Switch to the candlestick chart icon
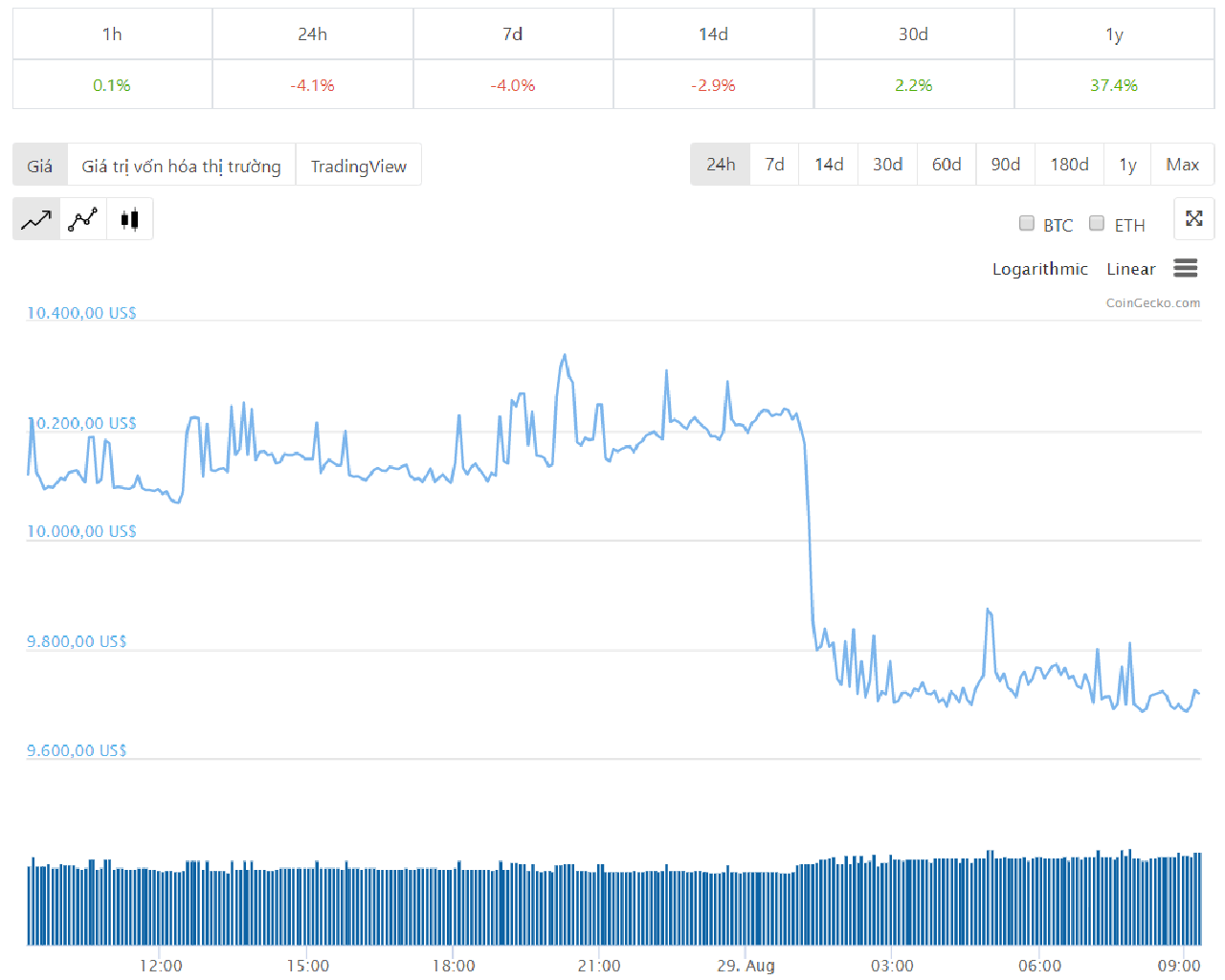Image resolution: width=1225 pixels, height=980 pixels. [130, 219]
